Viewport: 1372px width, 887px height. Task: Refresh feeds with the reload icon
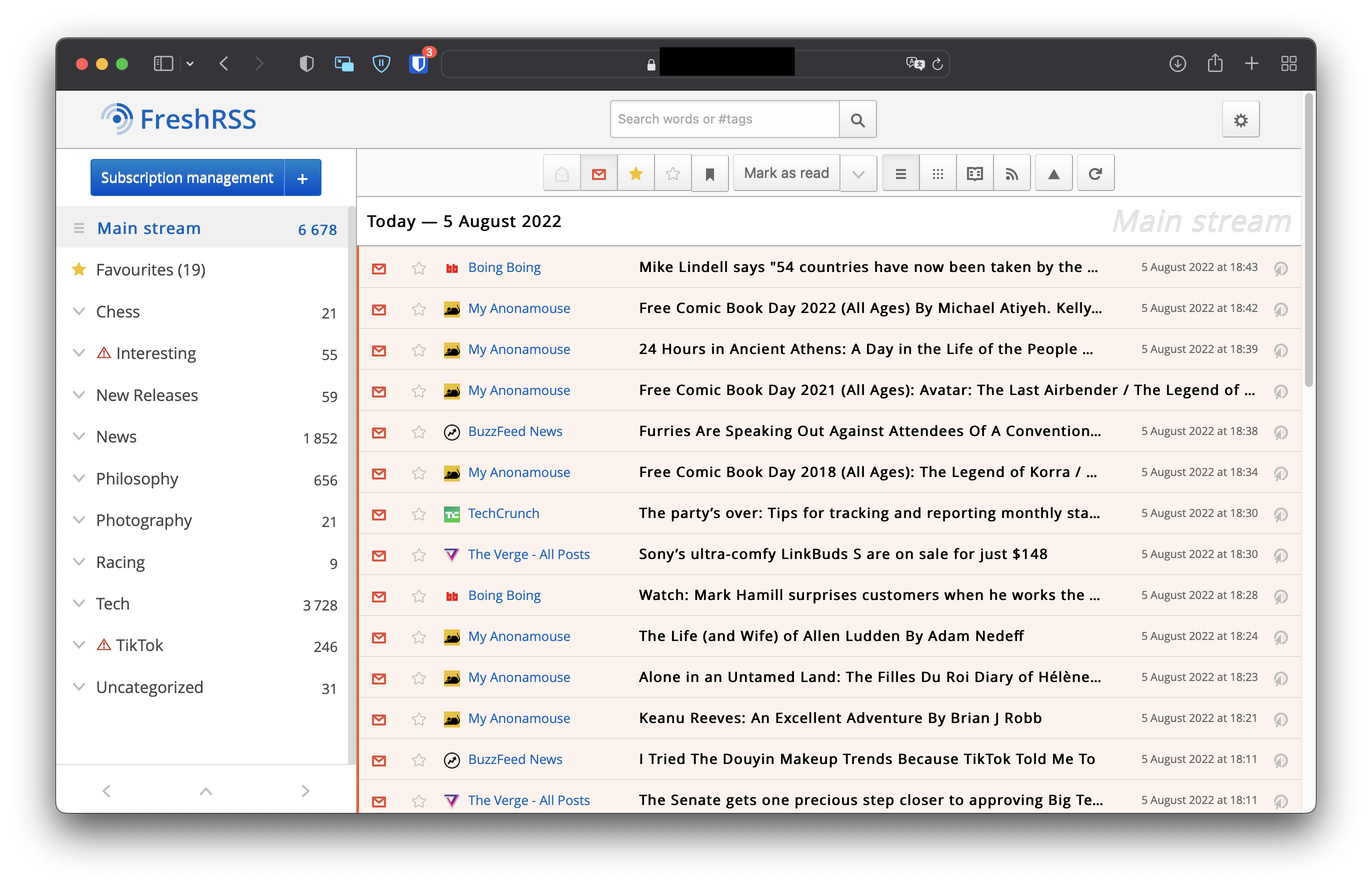click(x=1095, y=173)
